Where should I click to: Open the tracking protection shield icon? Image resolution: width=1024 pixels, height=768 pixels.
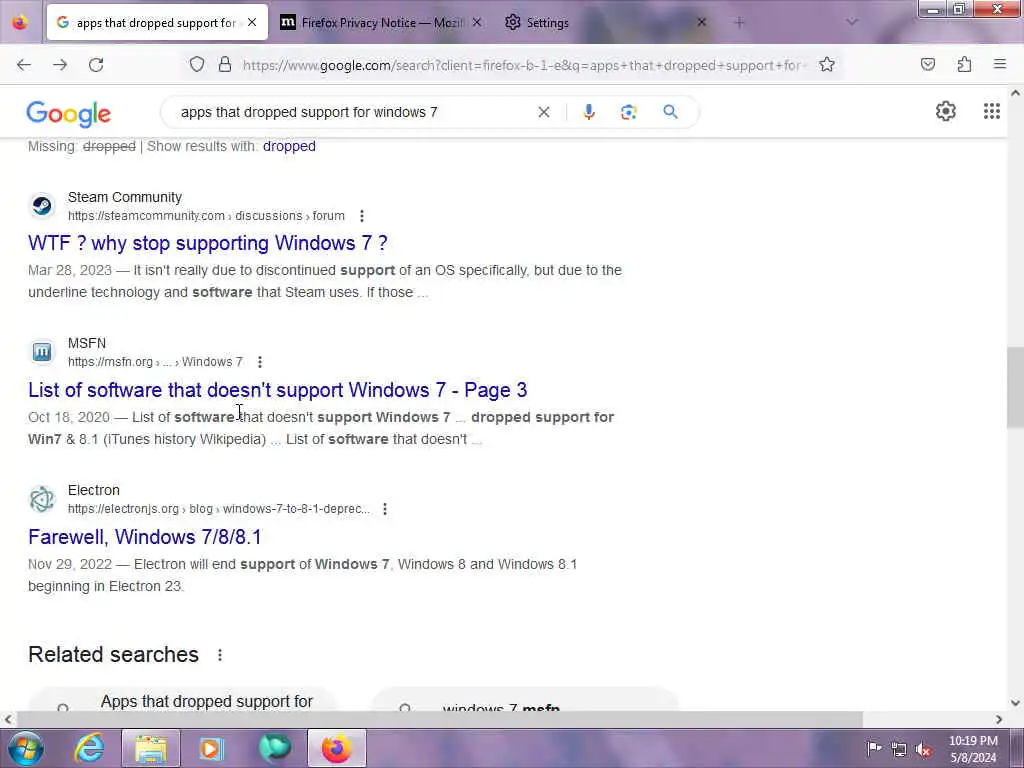click(197, 65)
